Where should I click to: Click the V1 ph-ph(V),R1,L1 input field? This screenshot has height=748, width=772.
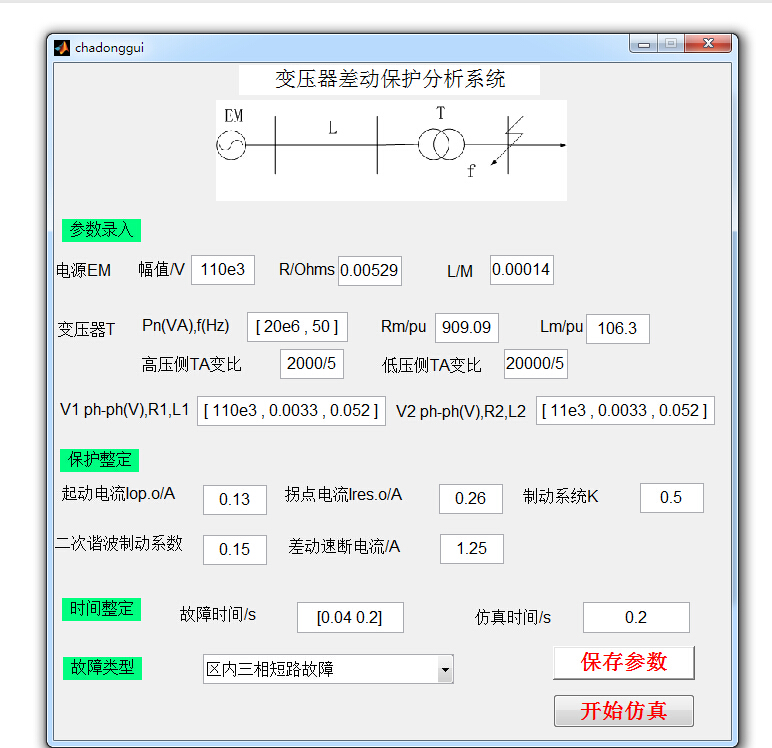point(291,411)
